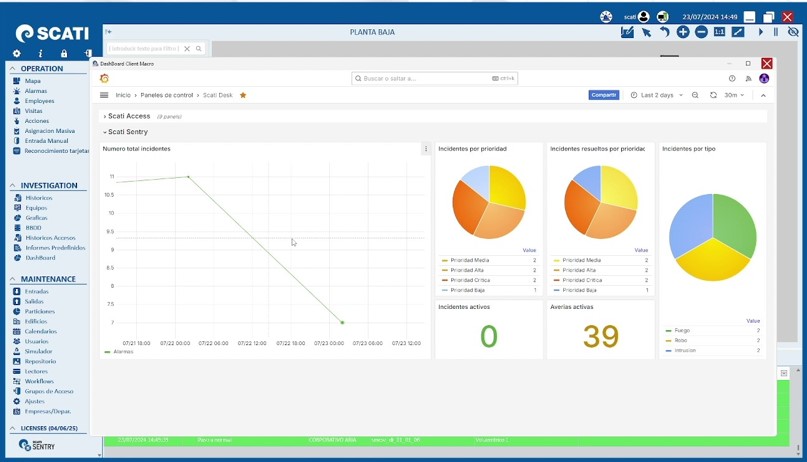Image resolution: width=807 pixels, height=462 pixels.
Task: Zoom out the dashboard time range
Action: point(695,95)
